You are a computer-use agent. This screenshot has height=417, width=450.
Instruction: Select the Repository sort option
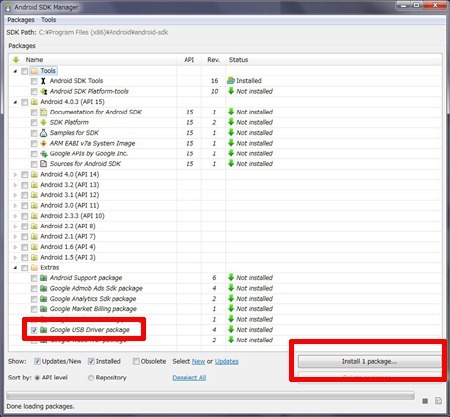click(91, 378)
